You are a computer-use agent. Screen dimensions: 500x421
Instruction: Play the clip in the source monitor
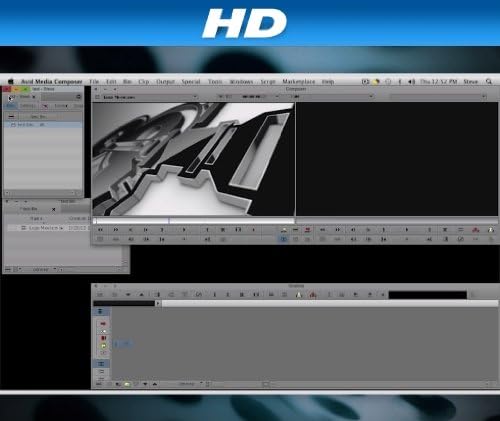point(184,230)
